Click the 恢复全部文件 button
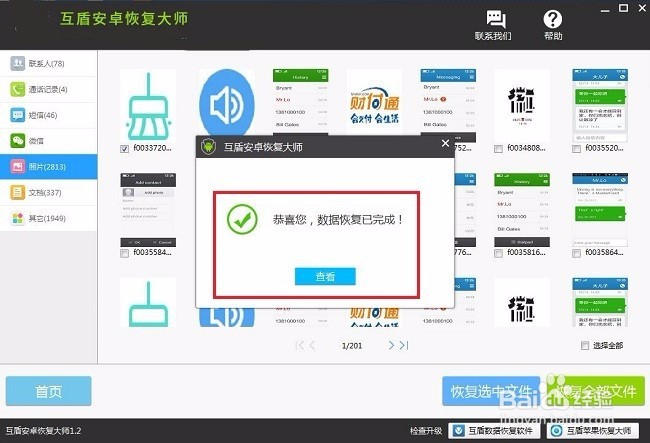The height and width of the screenshot is (443, 650). [x=595, y=391]
